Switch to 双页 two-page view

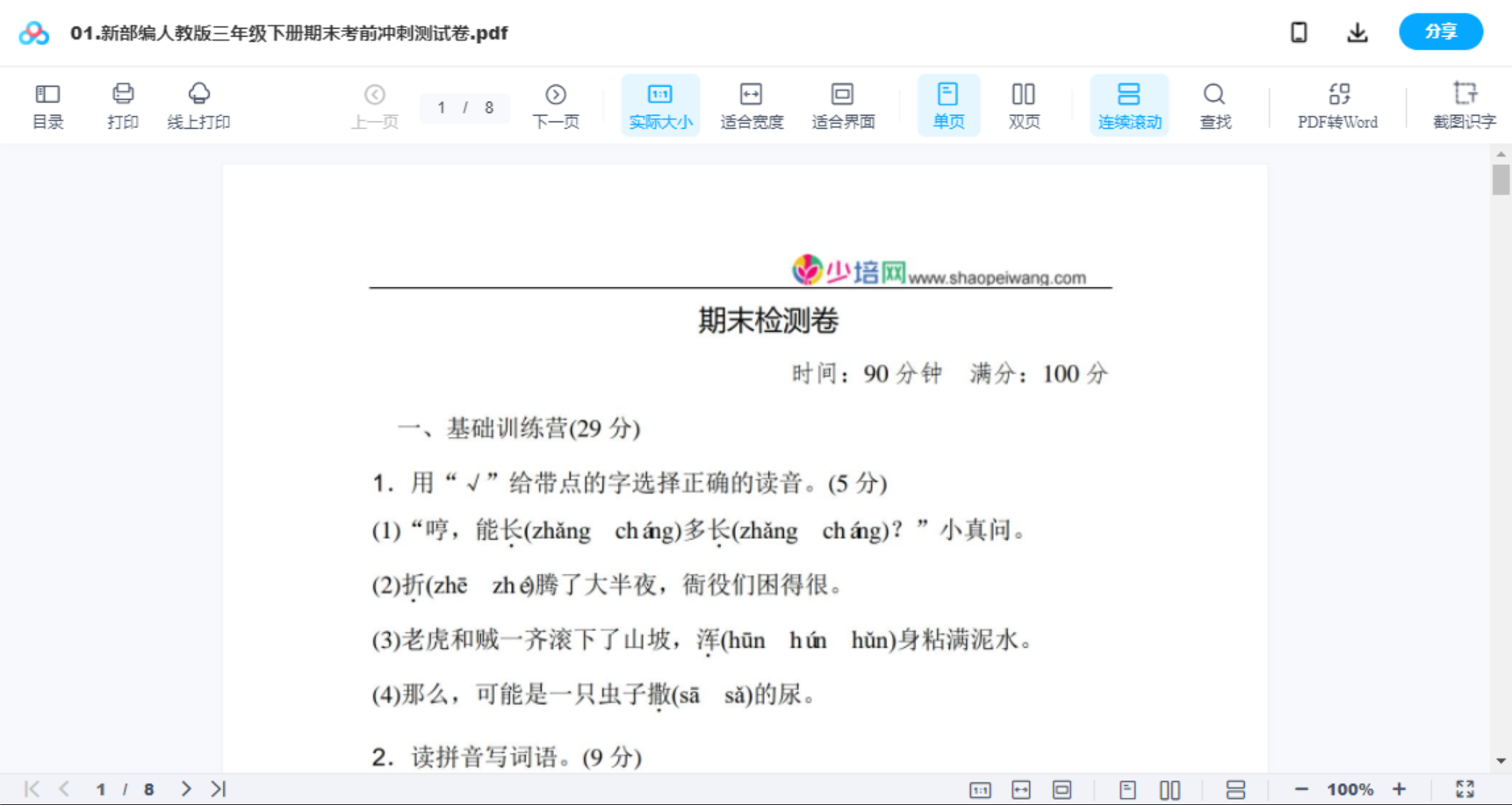coord(1024,104)
